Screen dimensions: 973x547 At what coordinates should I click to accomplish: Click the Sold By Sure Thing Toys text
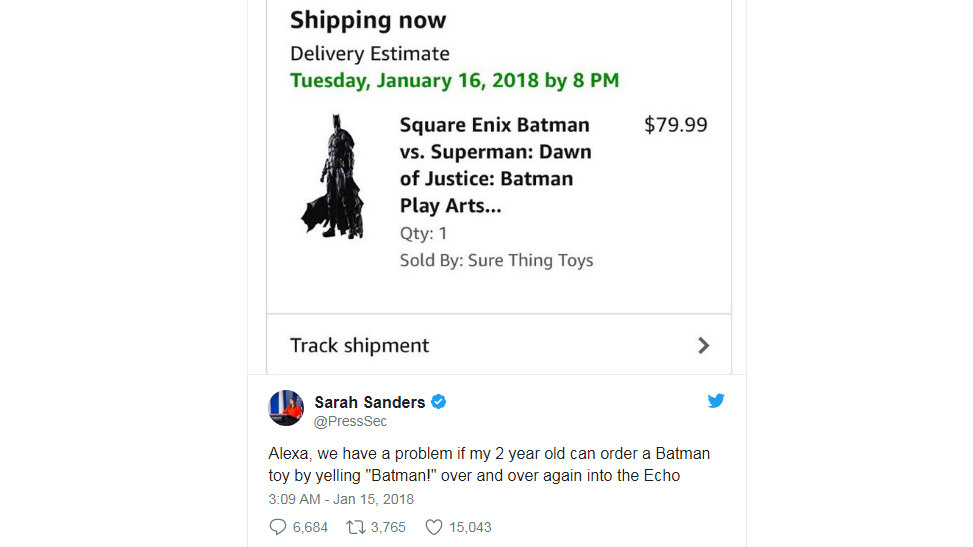tap(496, 260)
